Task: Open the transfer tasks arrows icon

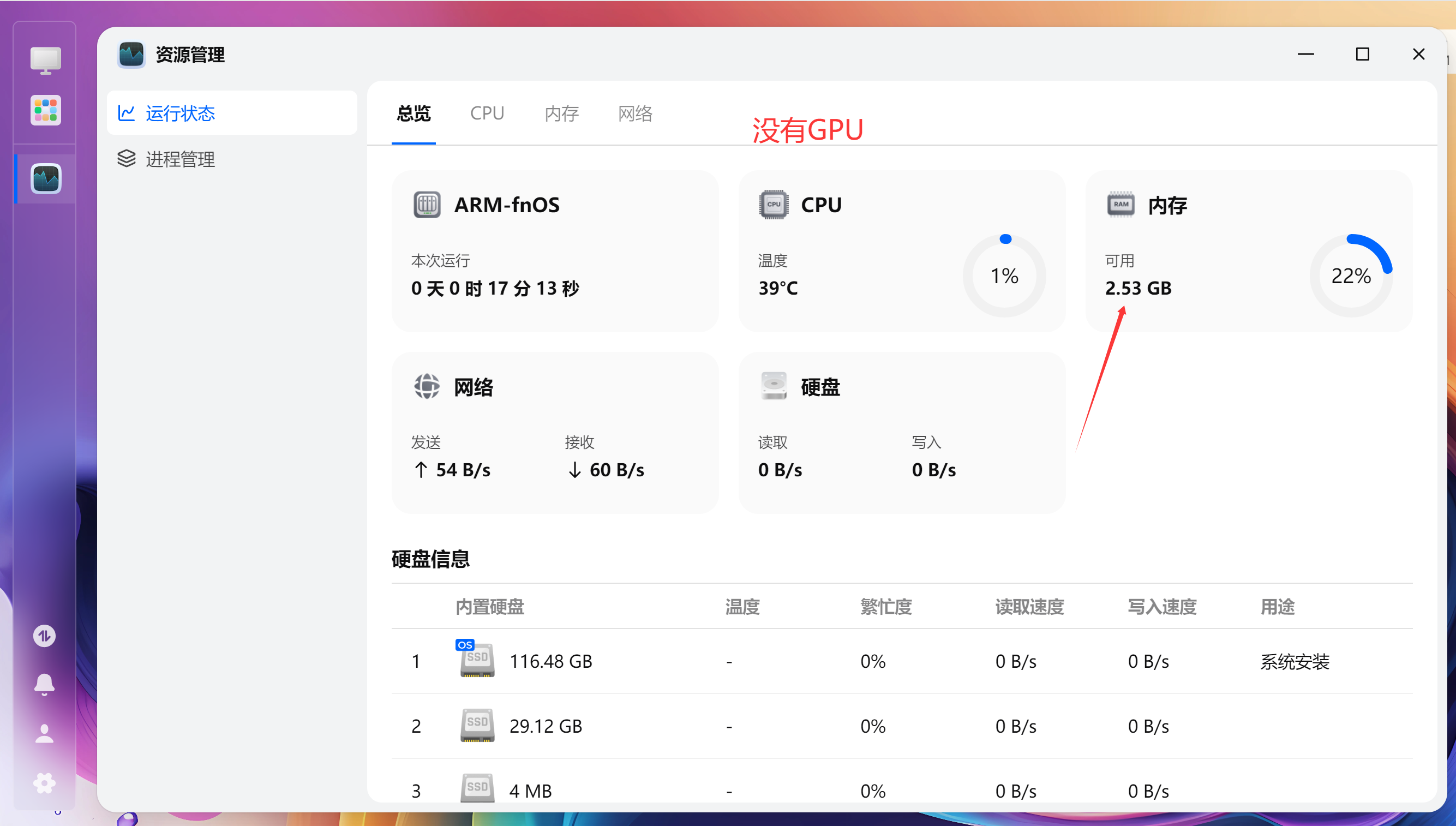Action: (44, 636)
